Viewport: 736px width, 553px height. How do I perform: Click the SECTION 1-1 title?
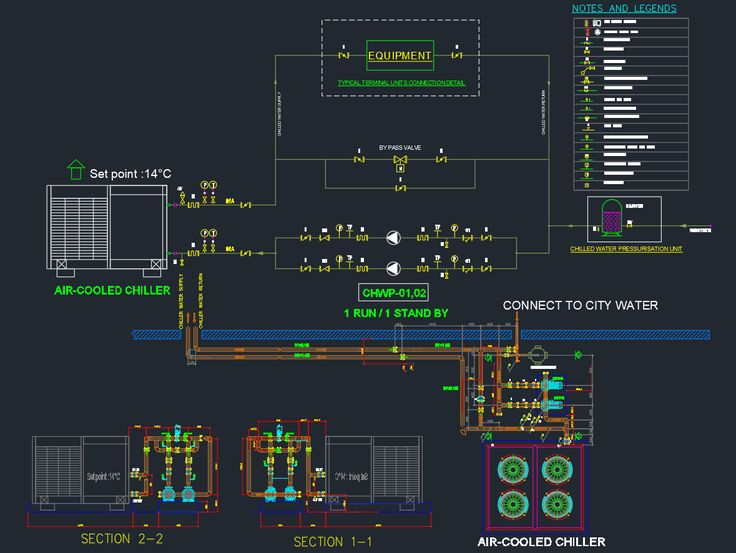tap(333, 541)
